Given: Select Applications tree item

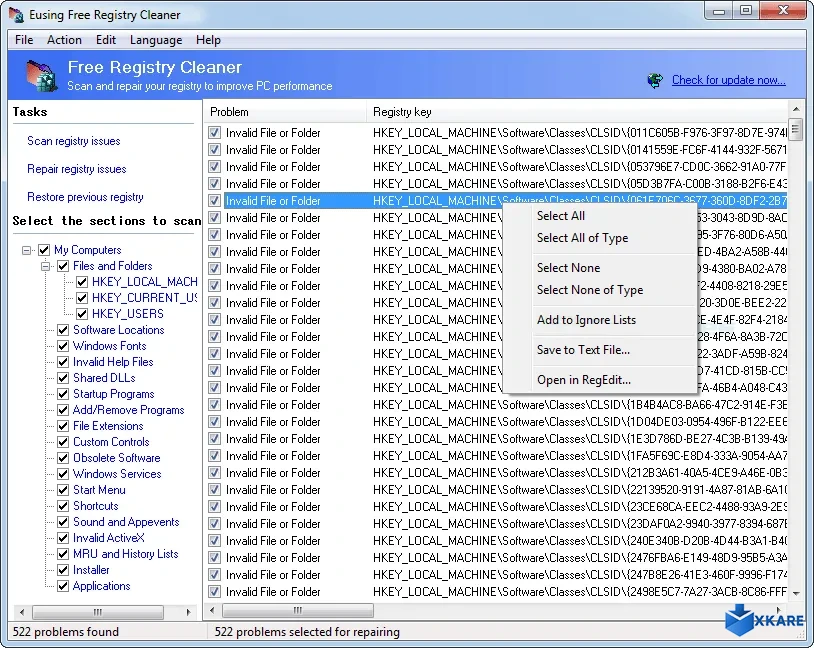Looking at the screenshot, I should 102,586.
